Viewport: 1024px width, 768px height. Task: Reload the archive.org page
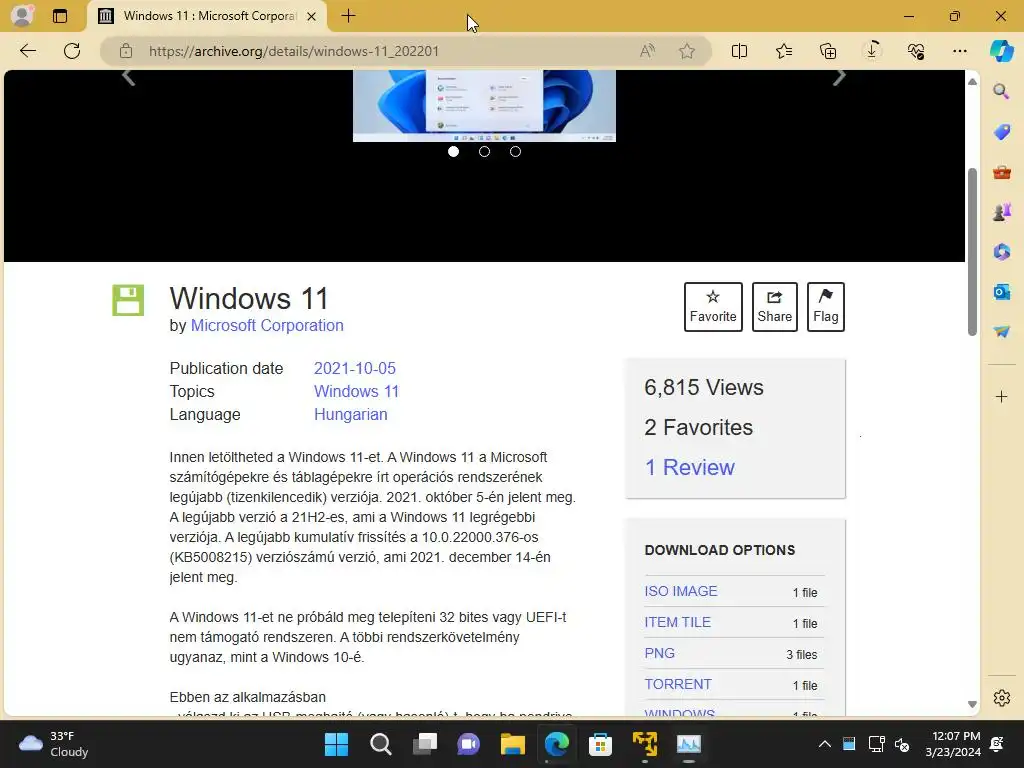pos(72,51)
